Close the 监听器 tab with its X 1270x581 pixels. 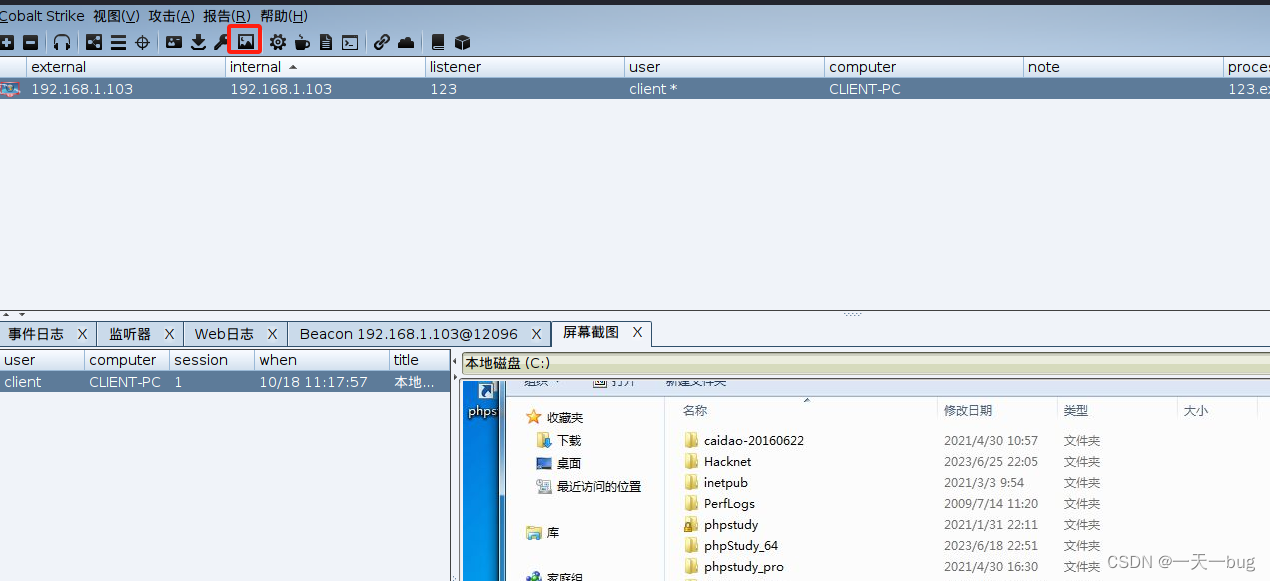170,334
